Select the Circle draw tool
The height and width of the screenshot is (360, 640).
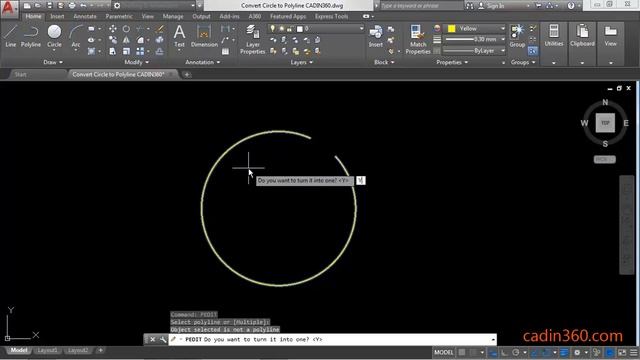pos(54,36)
